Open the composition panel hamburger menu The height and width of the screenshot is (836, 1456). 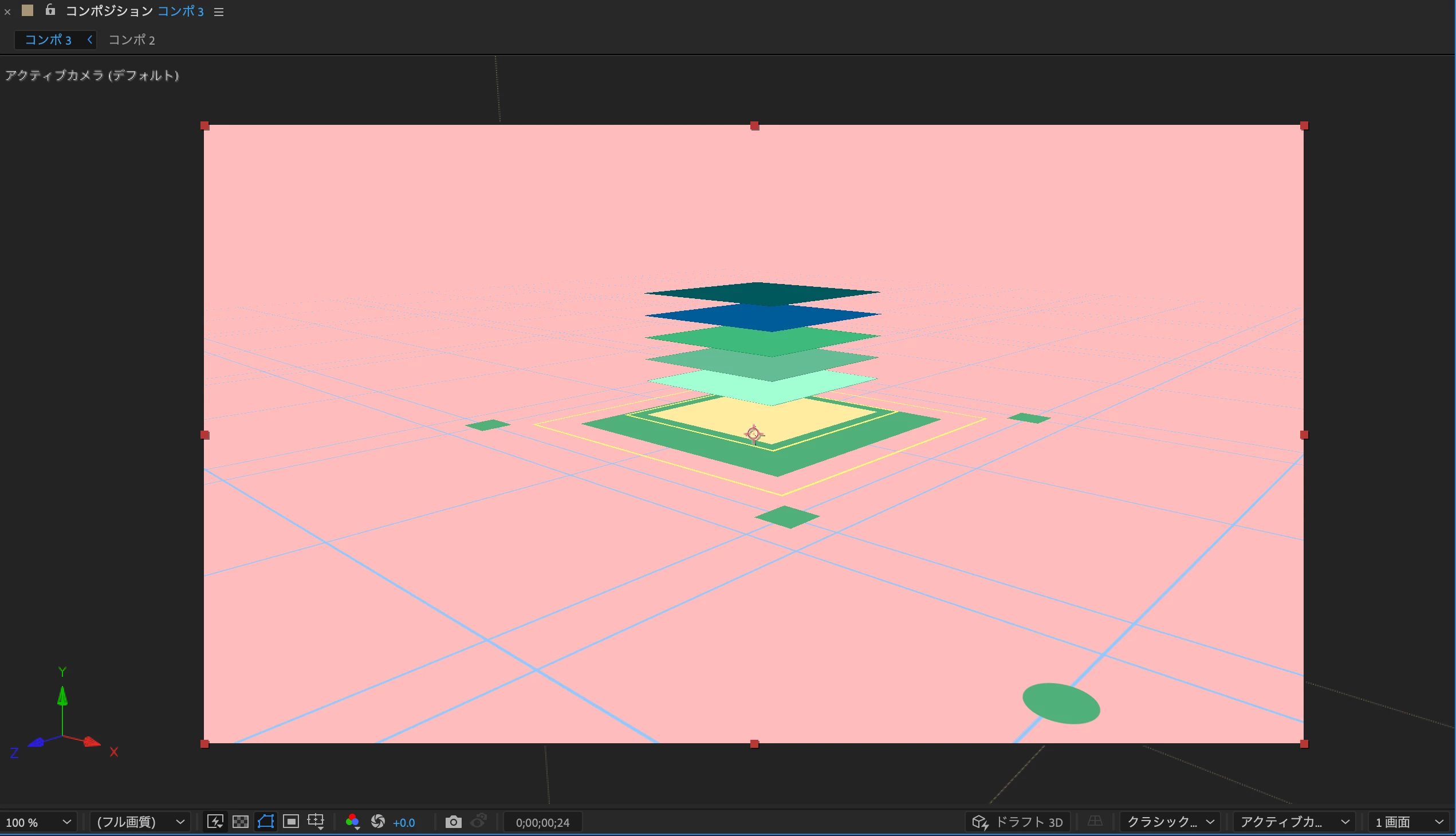click(x=218, y=11)
